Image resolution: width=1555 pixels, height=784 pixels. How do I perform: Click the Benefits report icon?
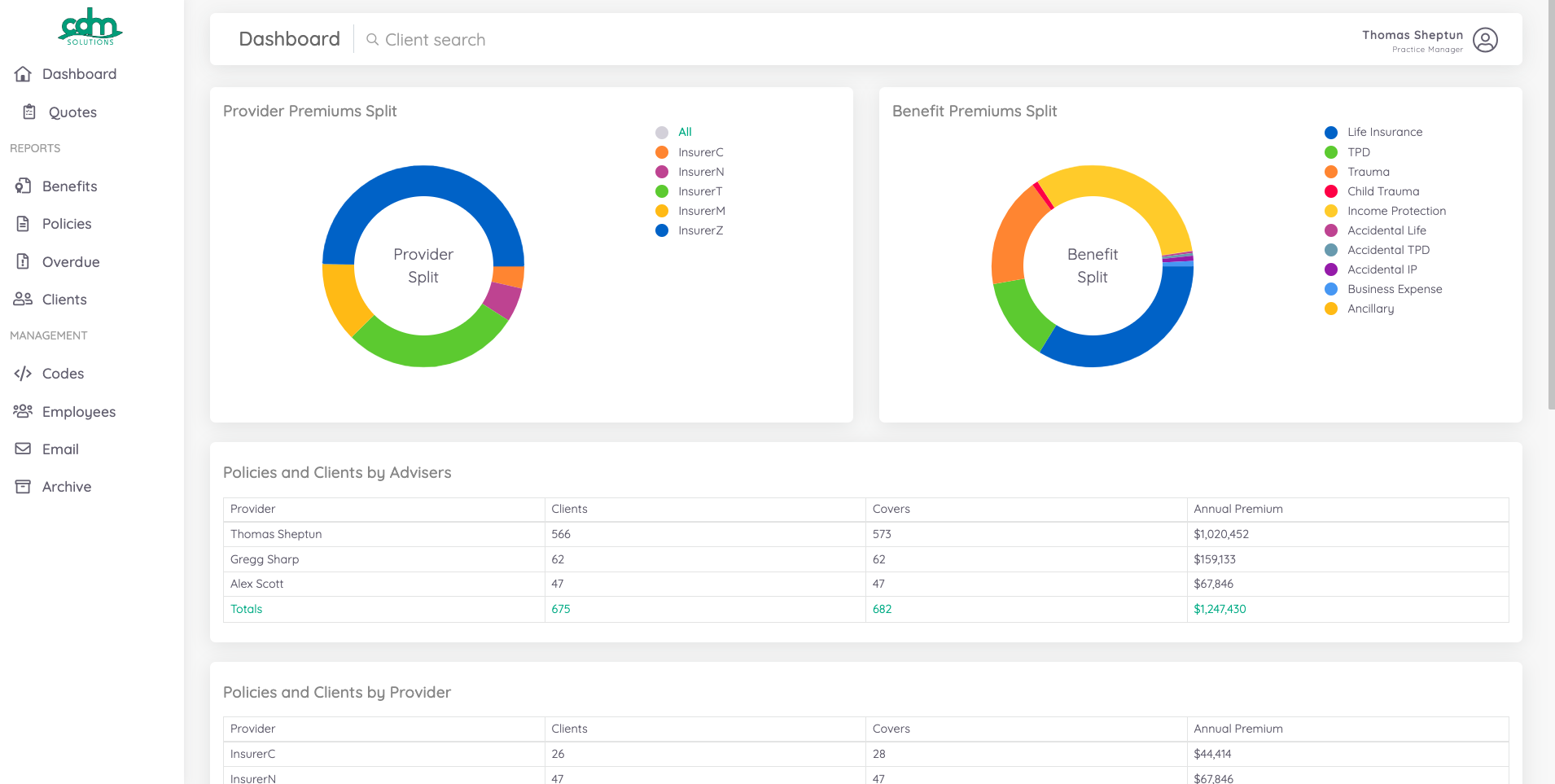click(23, 186)
